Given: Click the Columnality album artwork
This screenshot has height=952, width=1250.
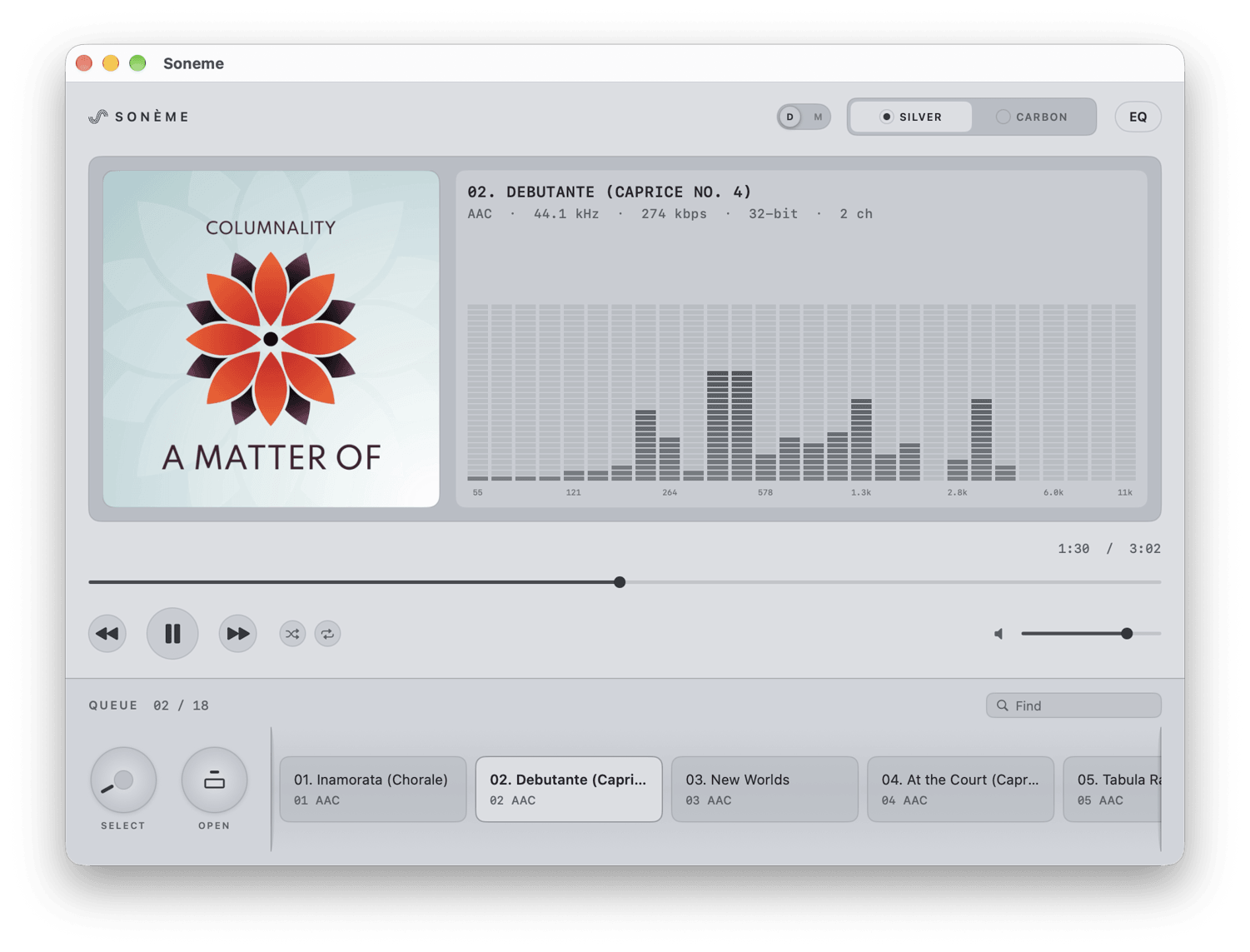Looking at the screenshot, I should pos(271,339).
